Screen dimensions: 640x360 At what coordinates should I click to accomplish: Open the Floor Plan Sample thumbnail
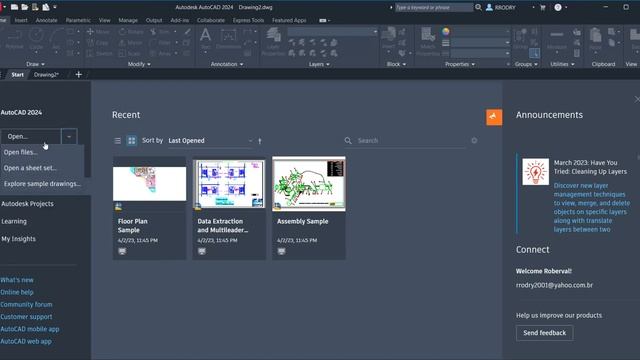tap(149, 184)
